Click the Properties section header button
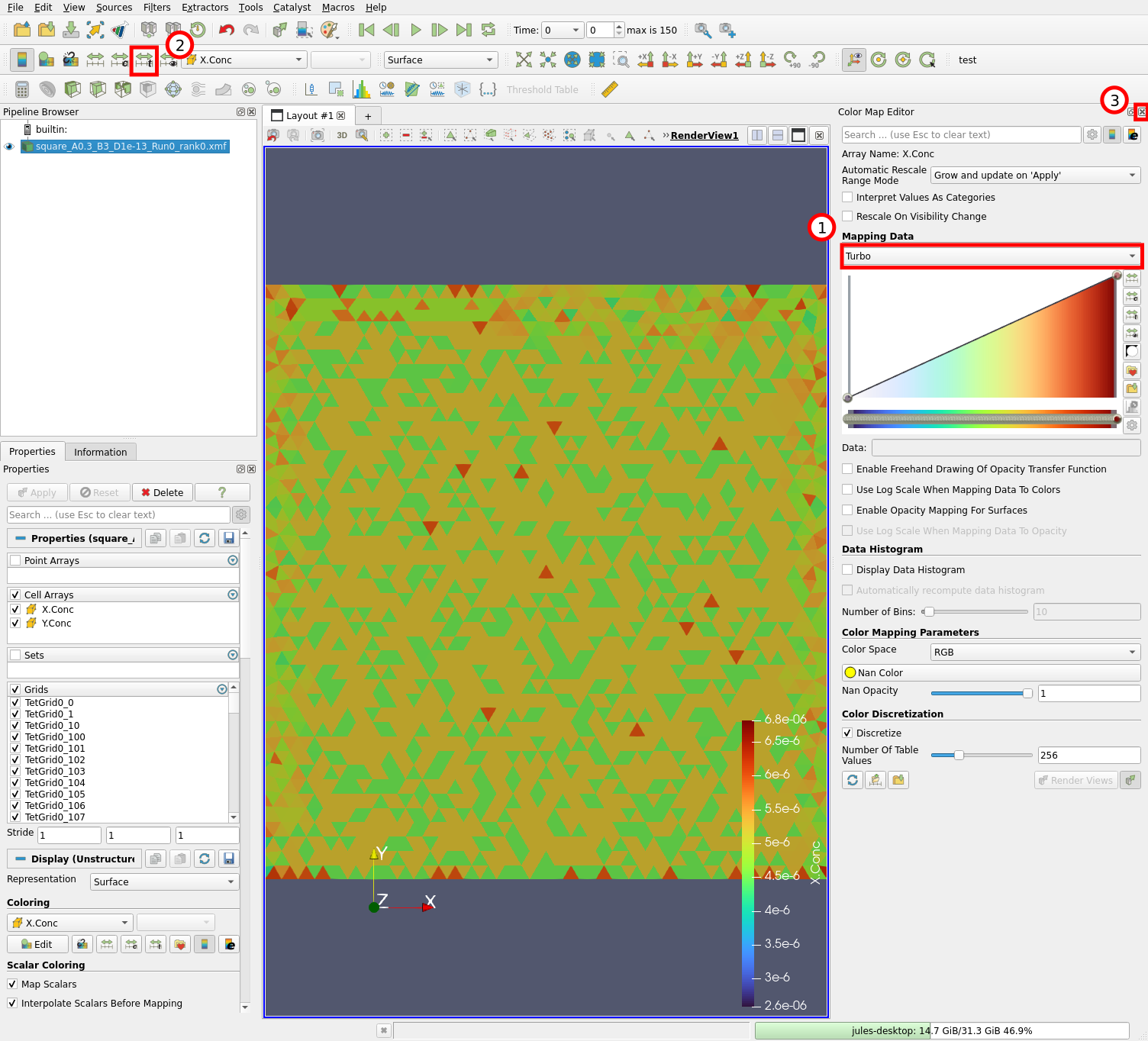Screen dimensions: 1148x1041 75,538
